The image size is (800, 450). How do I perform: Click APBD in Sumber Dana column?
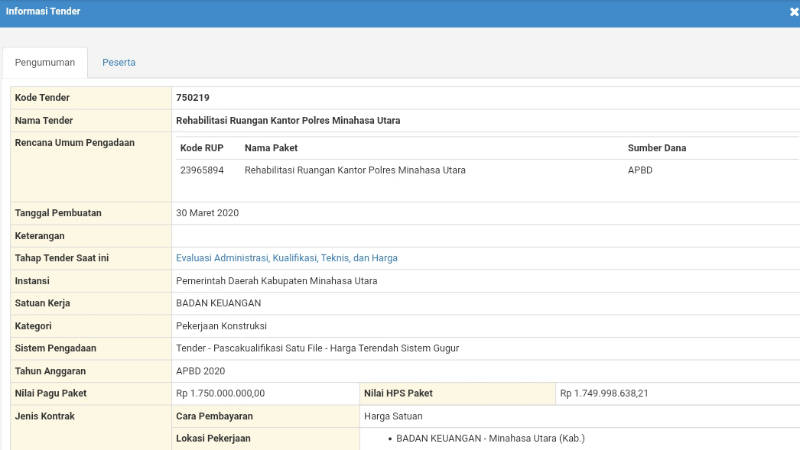640,170
